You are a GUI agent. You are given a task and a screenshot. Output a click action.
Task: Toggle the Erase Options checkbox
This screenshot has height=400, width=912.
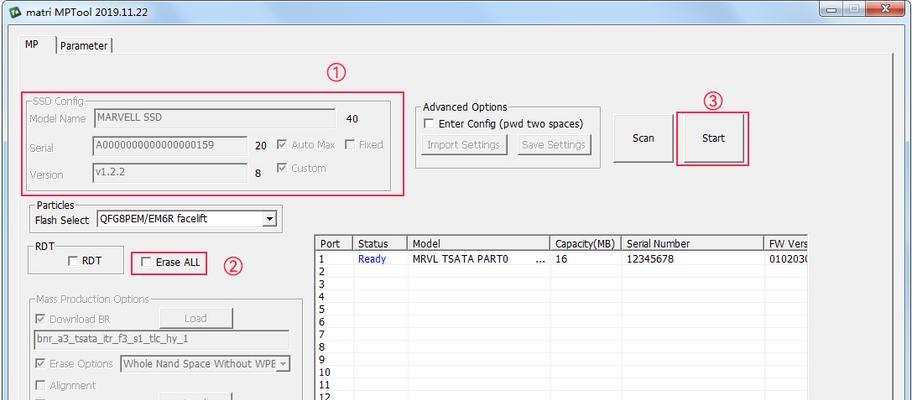point(40,363)
